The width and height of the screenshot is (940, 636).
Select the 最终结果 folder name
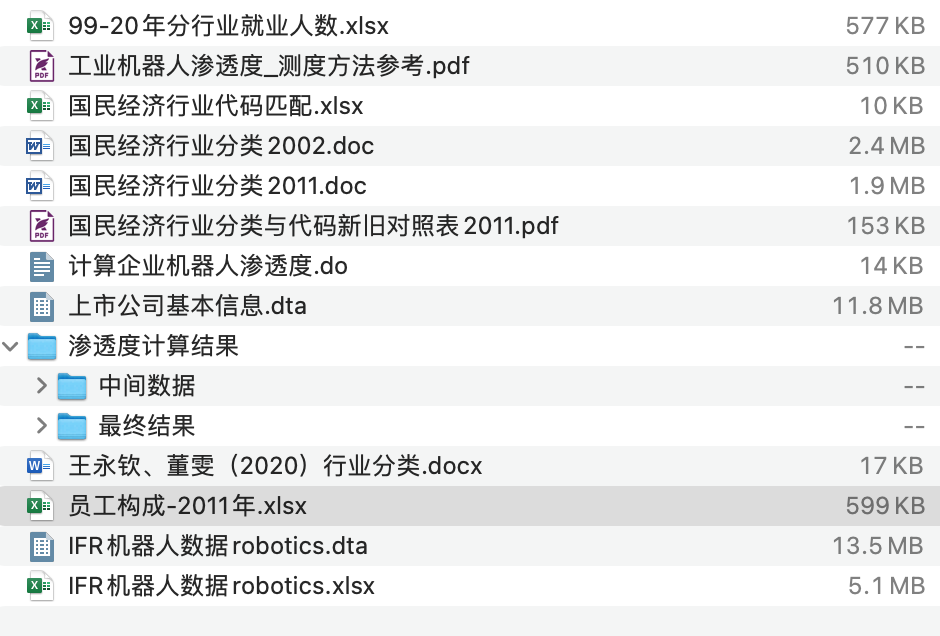tap(146, 426)
